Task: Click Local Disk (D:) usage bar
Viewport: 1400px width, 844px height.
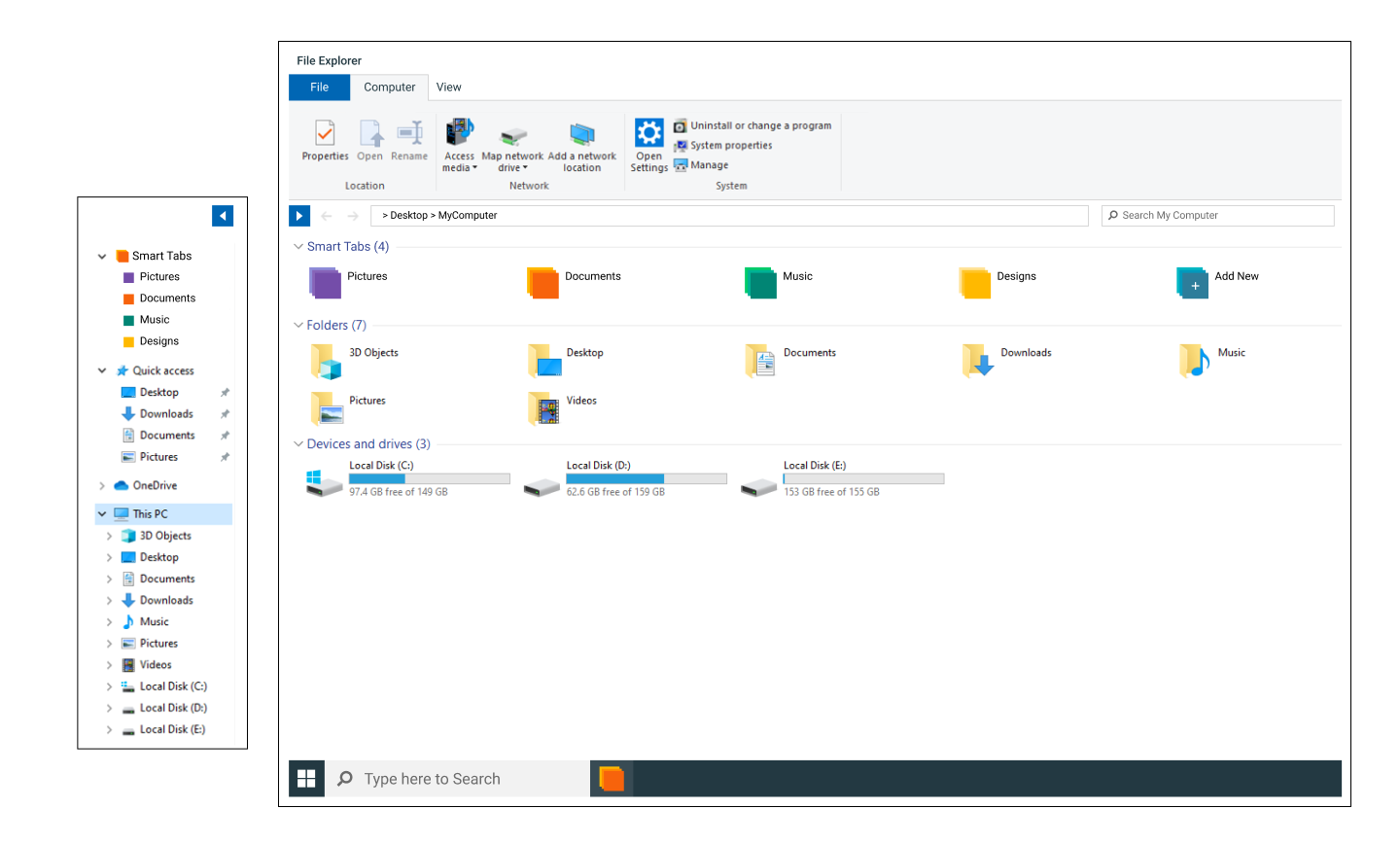Action: point(647,478)
